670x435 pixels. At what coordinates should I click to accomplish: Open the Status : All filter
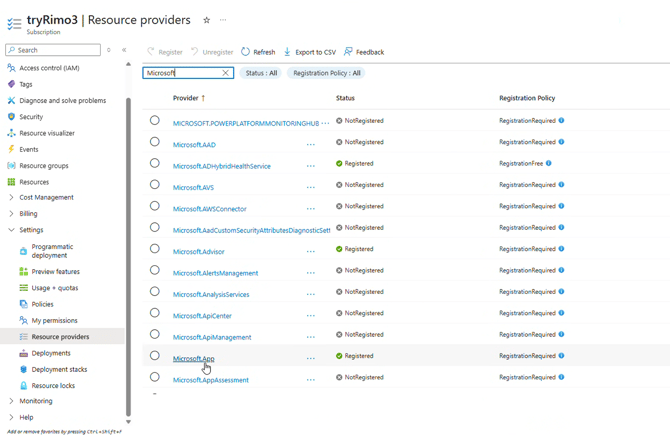coord(261,73)
